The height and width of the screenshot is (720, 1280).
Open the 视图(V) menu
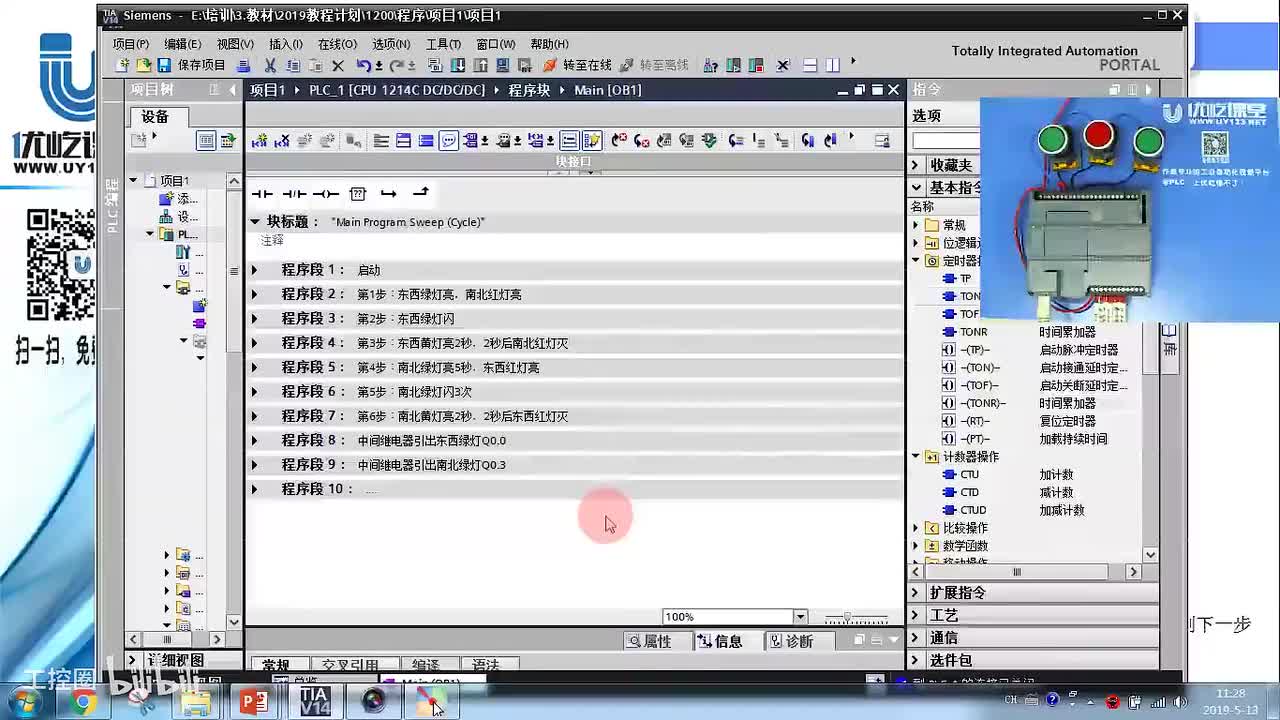(x=235, y=44)
